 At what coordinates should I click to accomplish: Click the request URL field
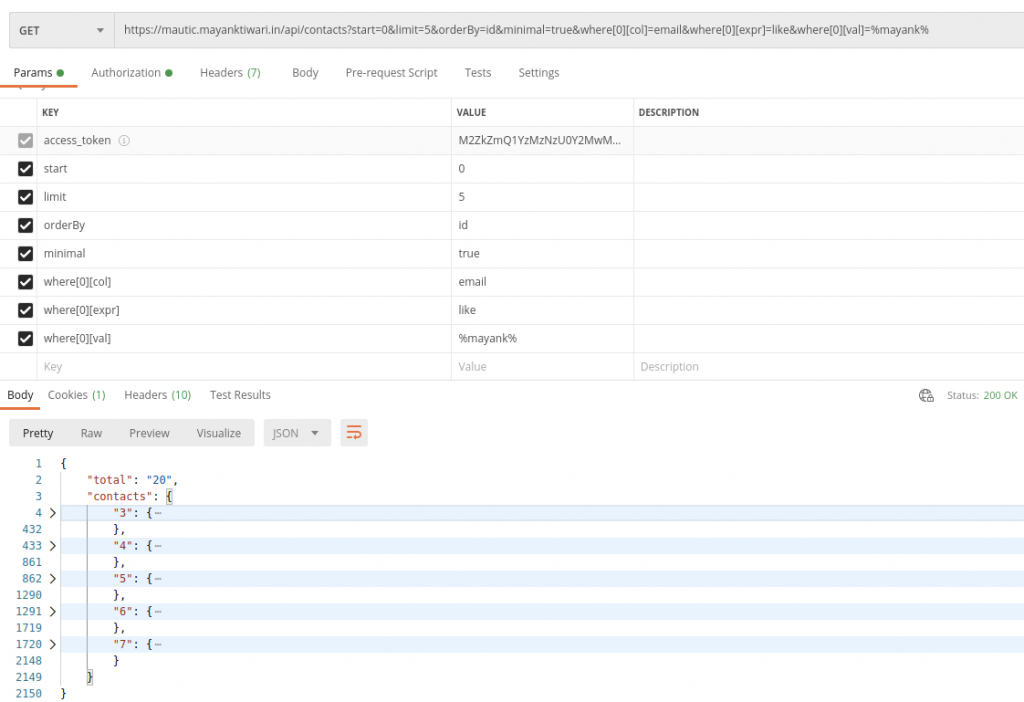point(569,30)
